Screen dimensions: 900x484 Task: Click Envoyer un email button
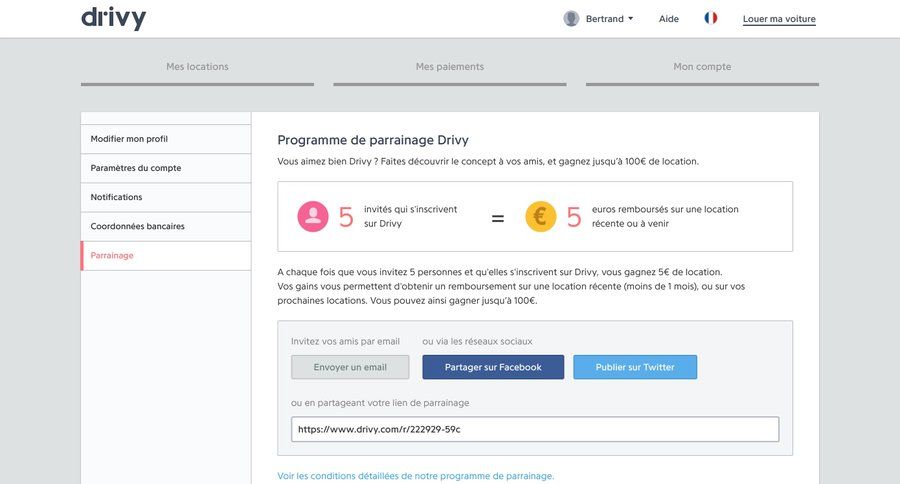(x=350, y=367)
